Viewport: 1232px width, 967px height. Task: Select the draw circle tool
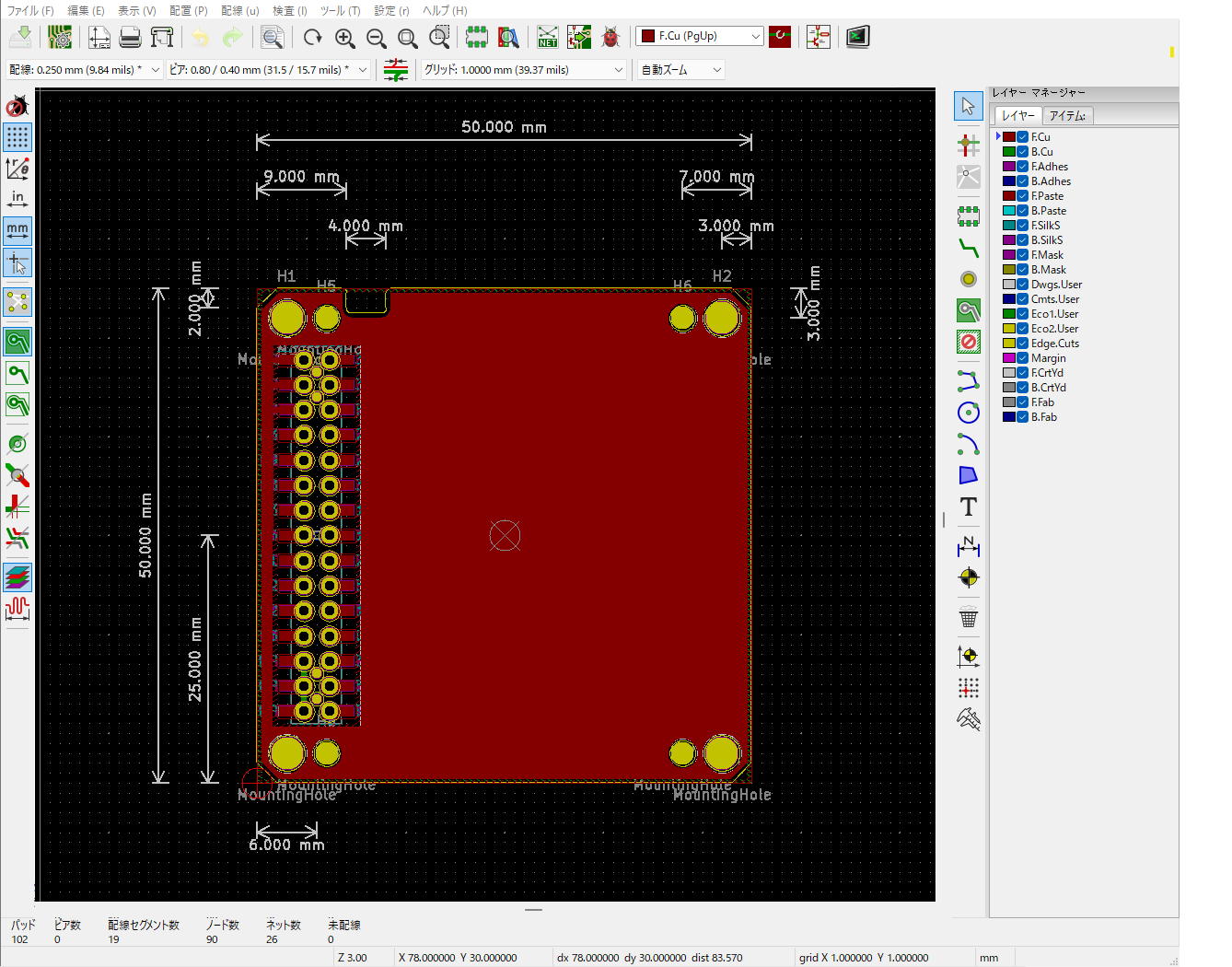coord(968,413)
